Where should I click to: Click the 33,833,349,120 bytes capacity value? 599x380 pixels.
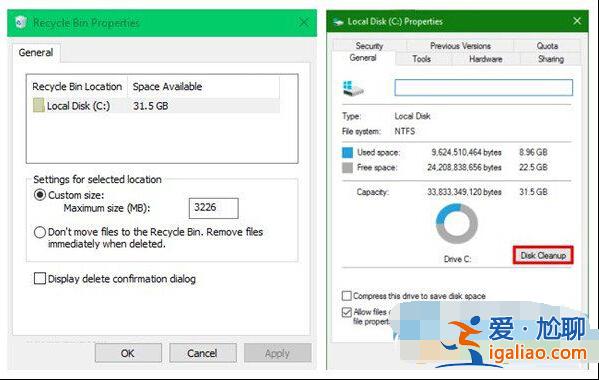pyautogui.click(x=464, y=192)
